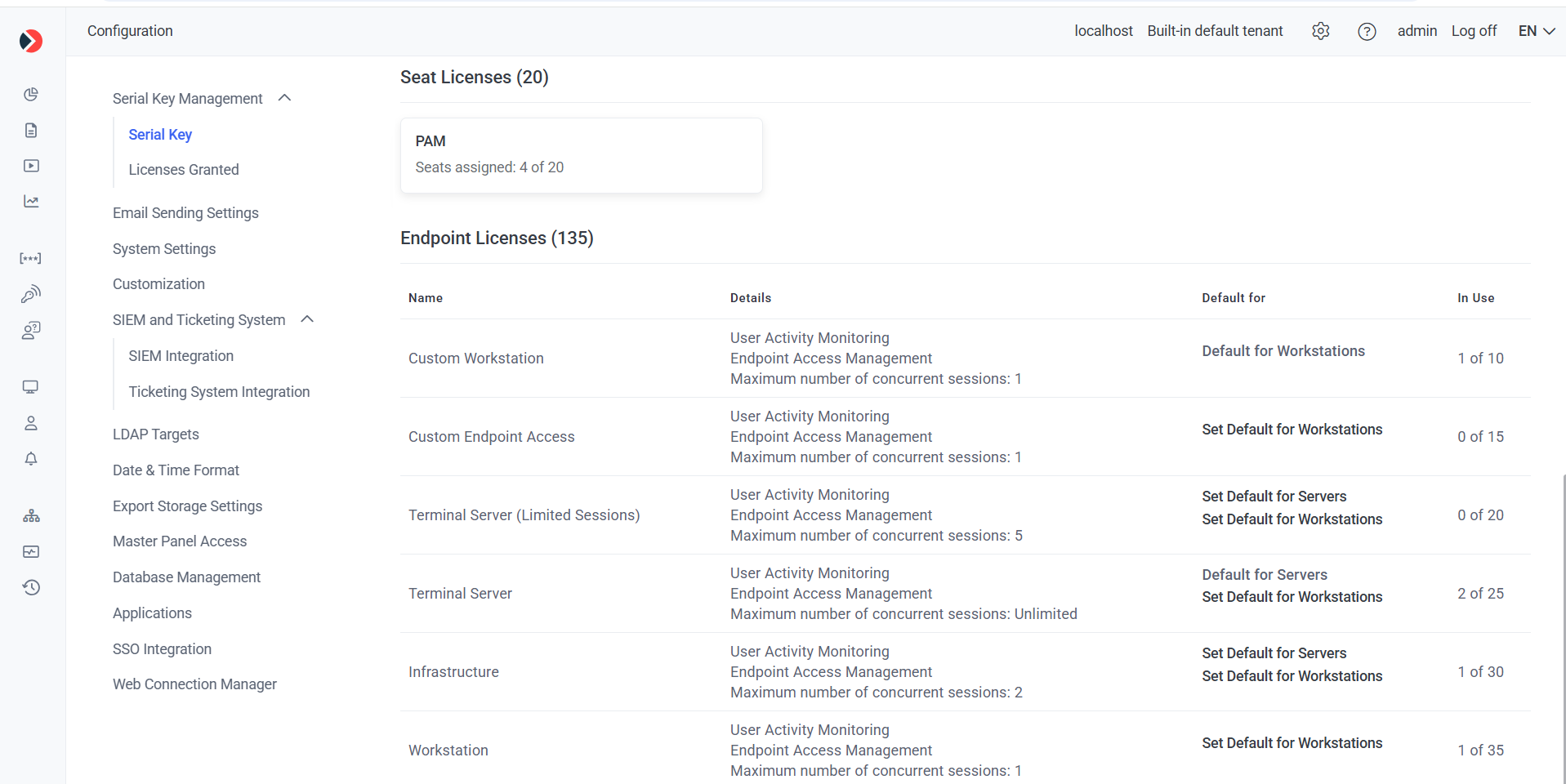The height and width of the screenshot is (784, 1566).
Task: Open the hierarchy tree icon in sidebar
Action: pos(31,516)
